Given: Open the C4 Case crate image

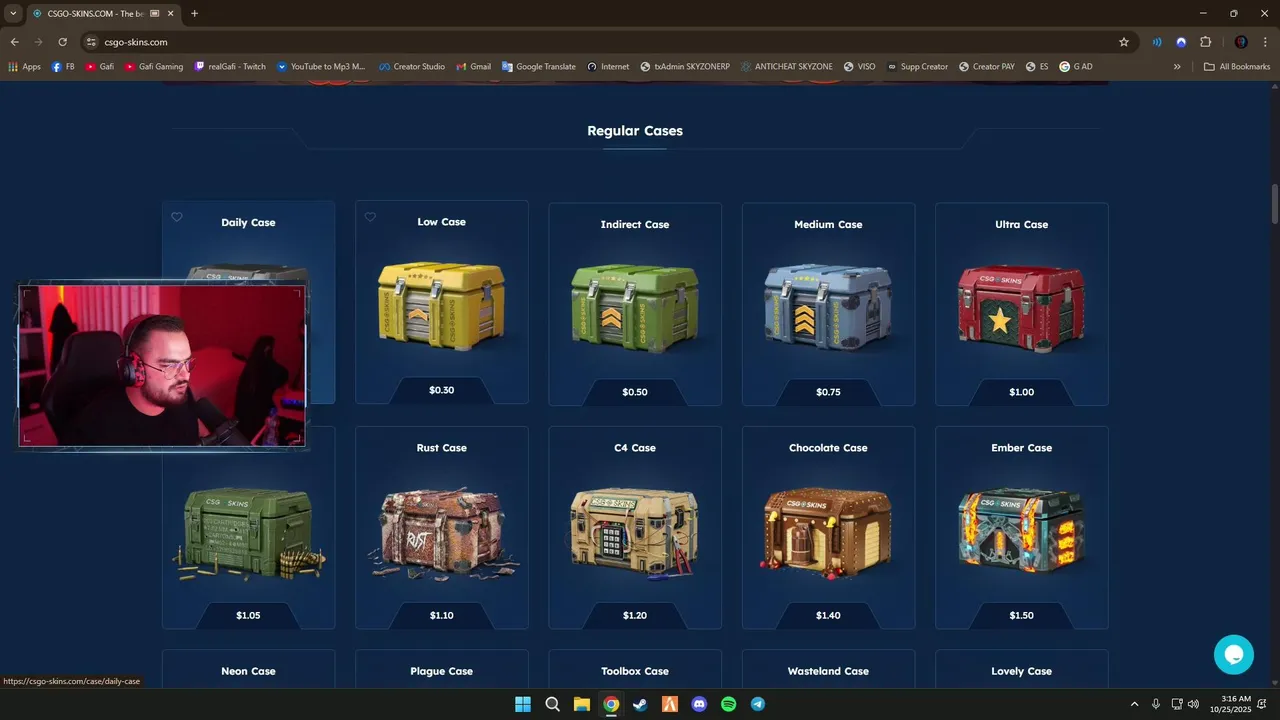Looking at the screenshot, I should click(x=635, y=533).
